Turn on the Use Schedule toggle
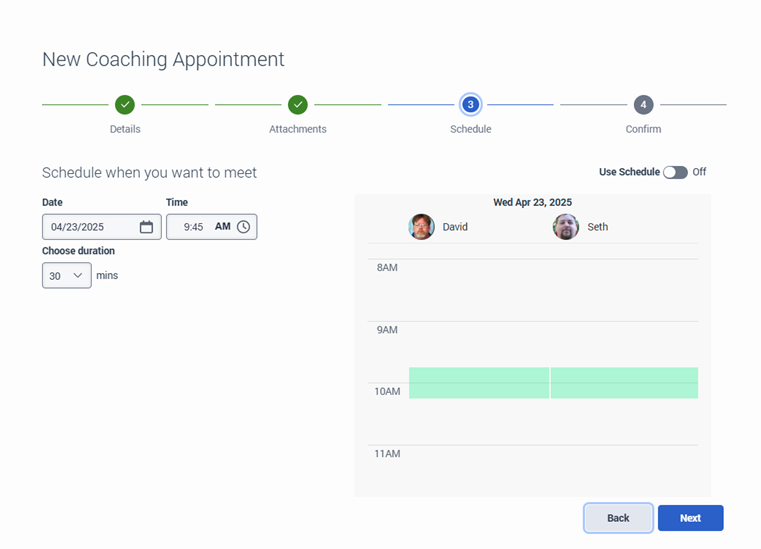The image size is (761, 549). 675,172
